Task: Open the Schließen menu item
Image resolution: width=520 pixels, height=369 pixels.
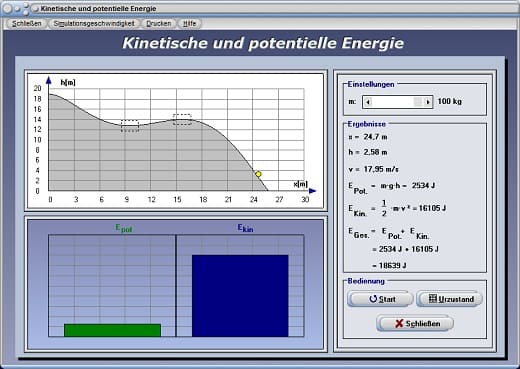Action: point(27,23)
